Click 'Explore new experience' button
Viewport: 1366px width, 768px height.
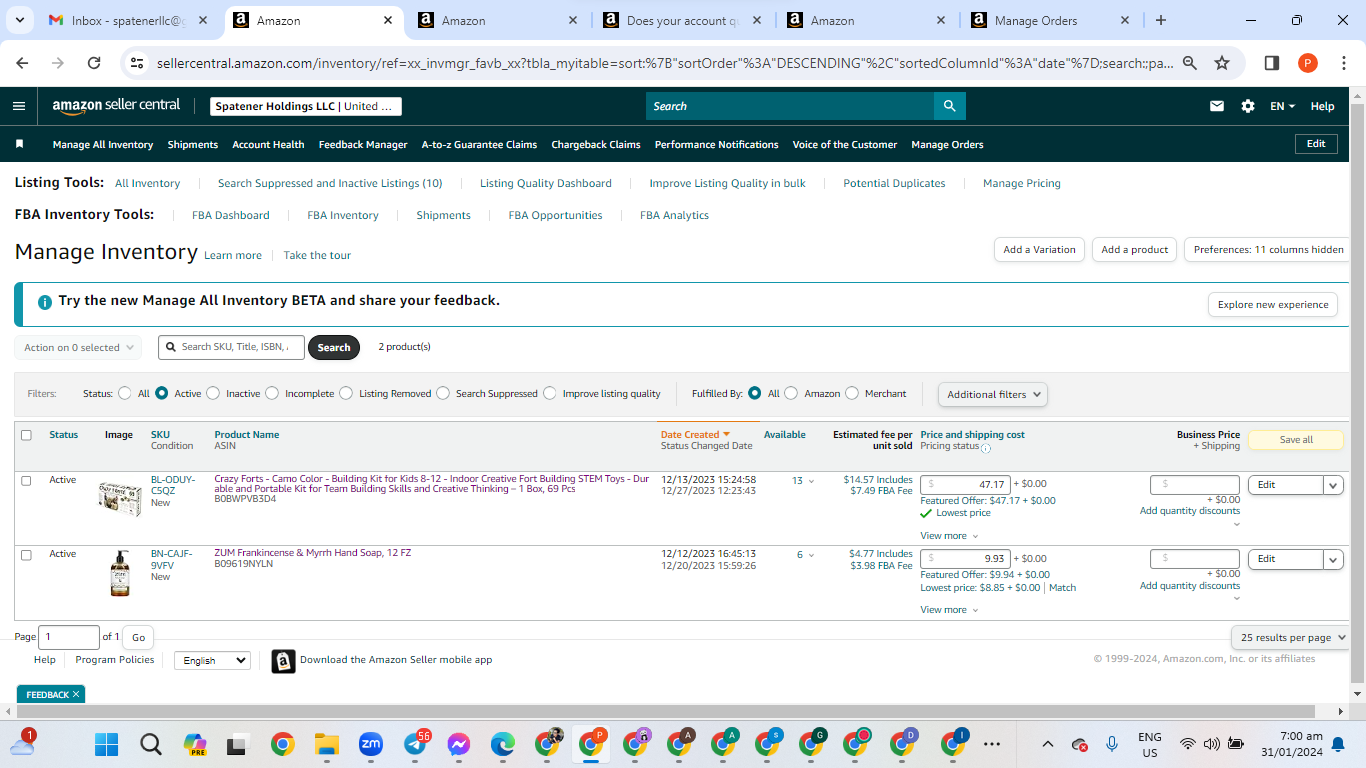pyautogui.click(x=1274, y=305)
